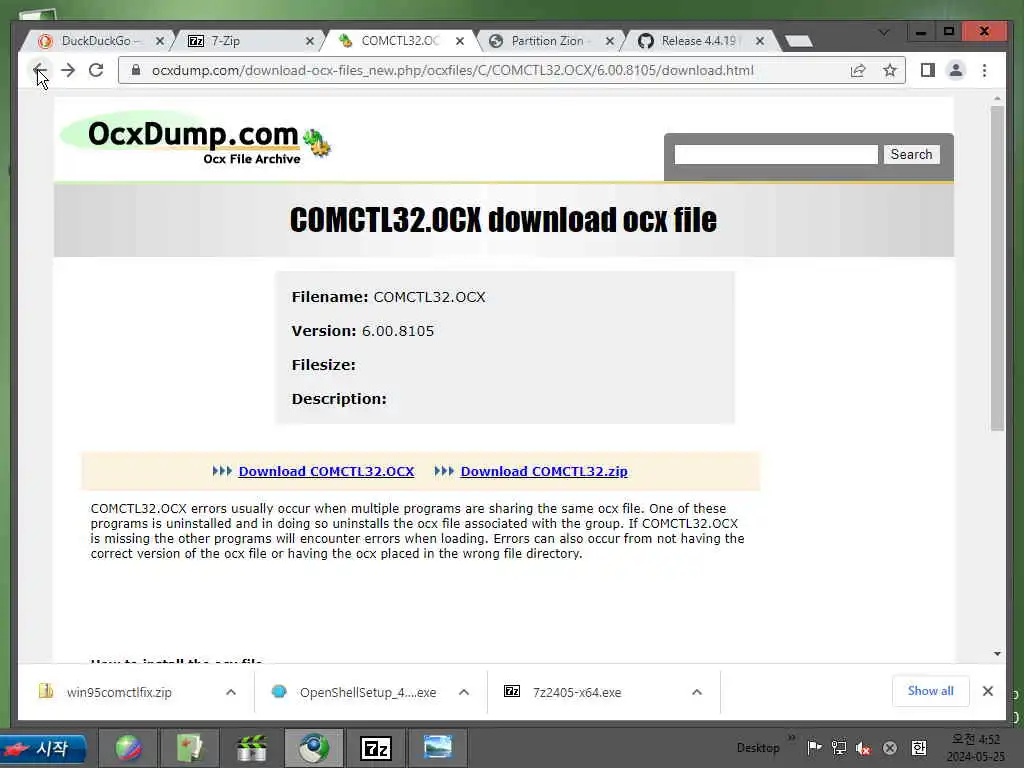Image resolution: width=1024 pixels, height=768 pixels.
Task: Close the DuckDuckGo tab
Action: coord(159,40)
